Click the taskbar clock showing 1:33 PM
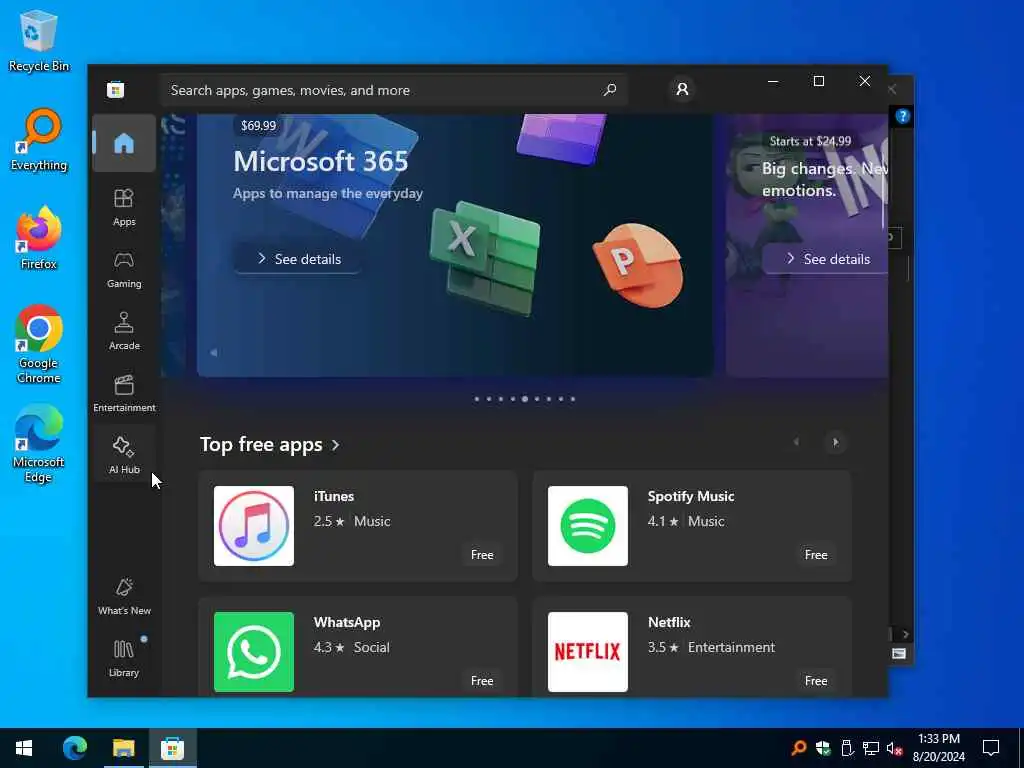Image resolution: width=1024 pixels, height=768 pixels. [938, 748]
